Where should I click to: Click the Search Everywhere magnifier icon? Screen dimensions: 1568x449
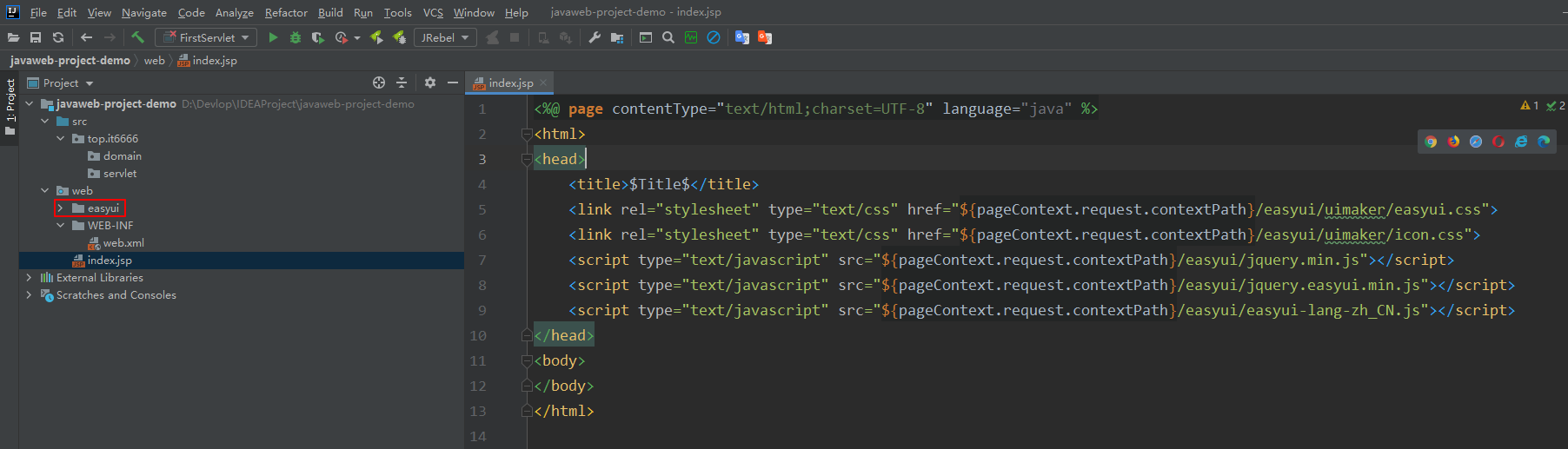coord(668,37)
